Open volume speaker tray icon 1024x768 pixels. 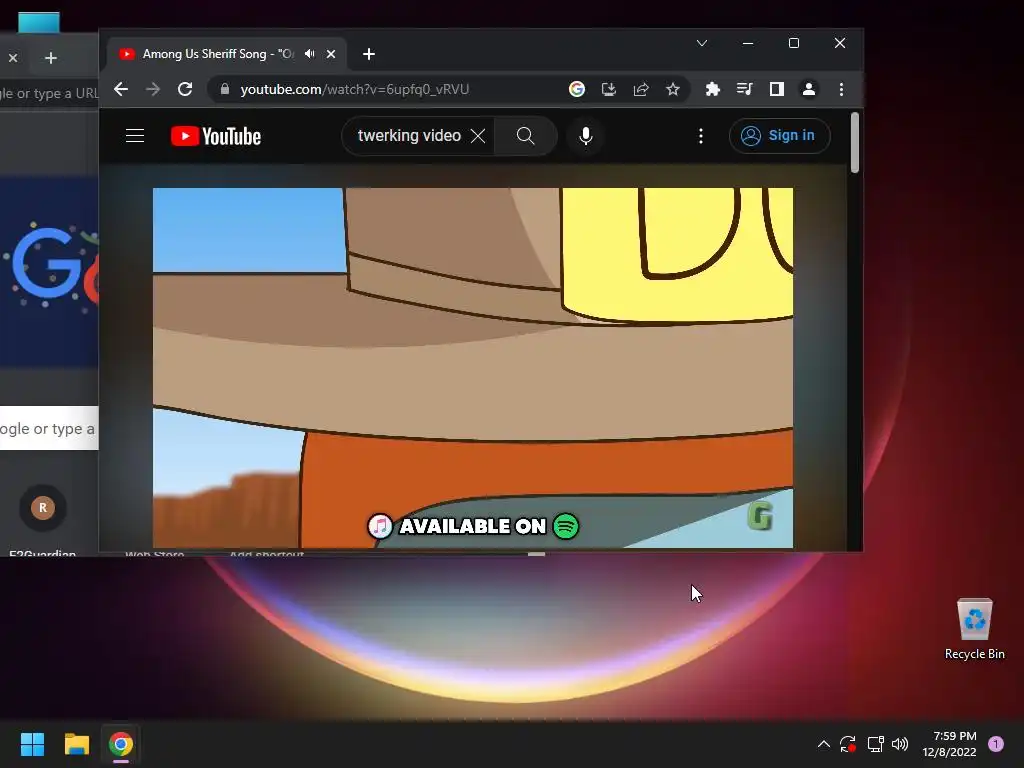click(x=900, y=744)
